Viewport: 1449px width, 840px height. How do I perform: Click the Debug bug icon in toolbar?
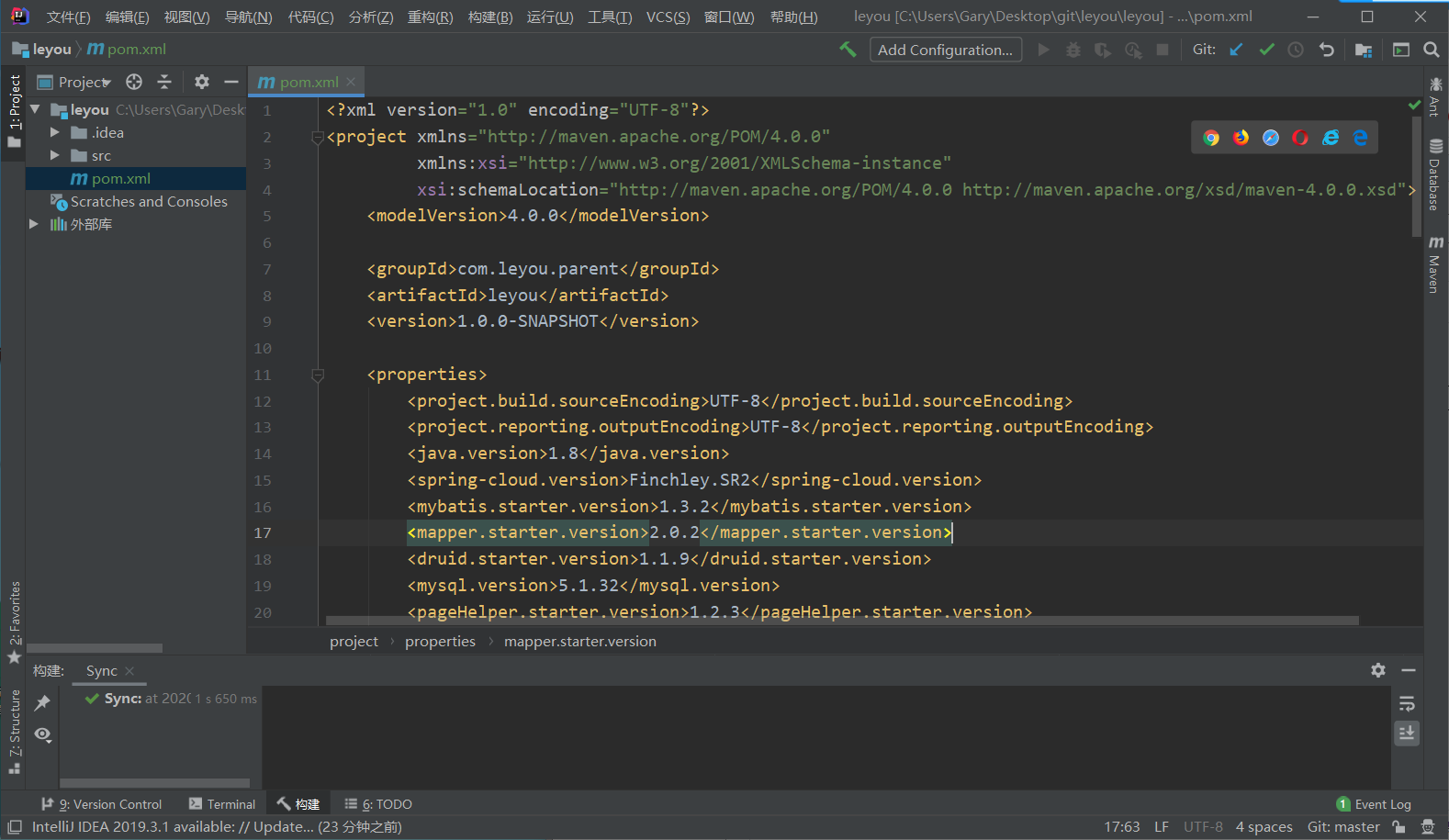[x=1073, y=50]
